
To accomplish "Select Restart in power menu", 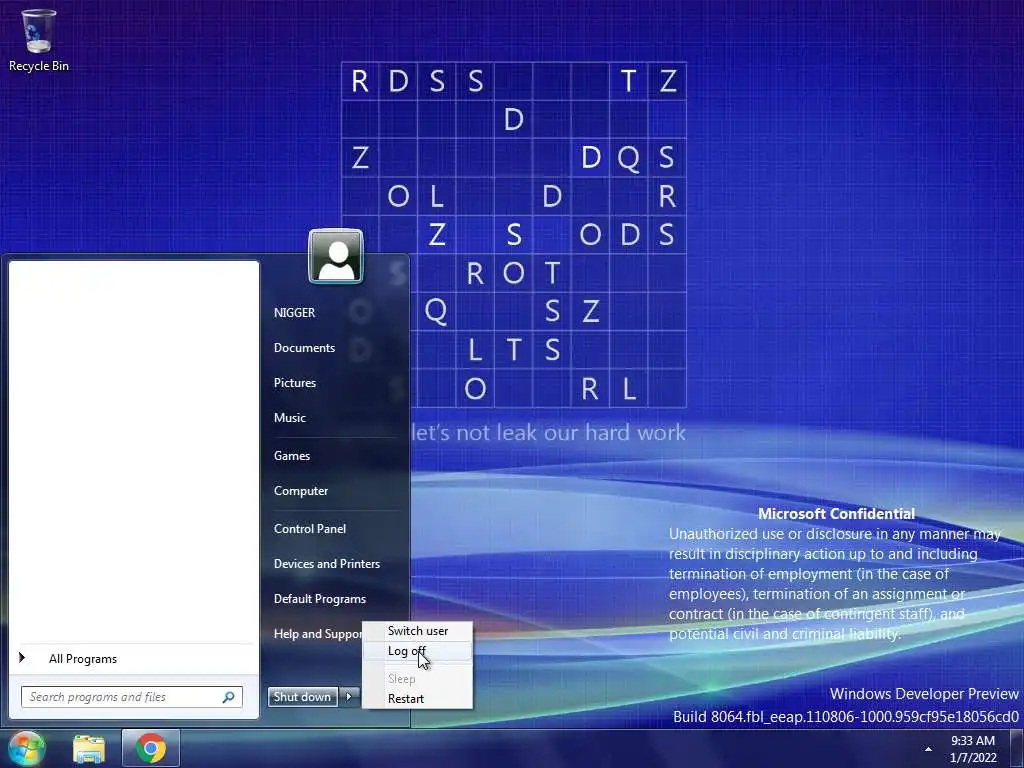I will [x=417, y=699].
